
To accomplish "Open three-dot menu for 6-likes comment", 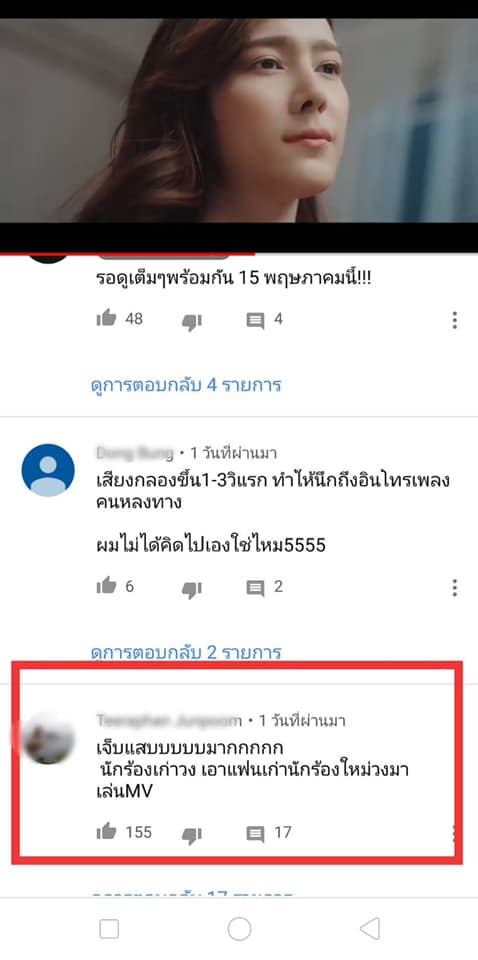I will coord(454,588).
